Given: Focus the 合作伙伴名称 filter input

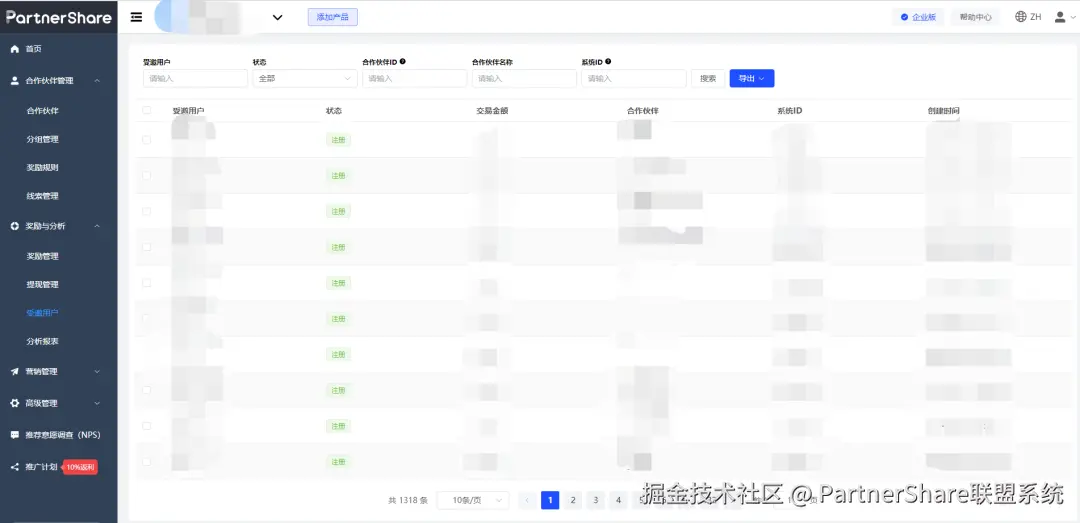Looking at the screenshot, I should coord(524,79).
